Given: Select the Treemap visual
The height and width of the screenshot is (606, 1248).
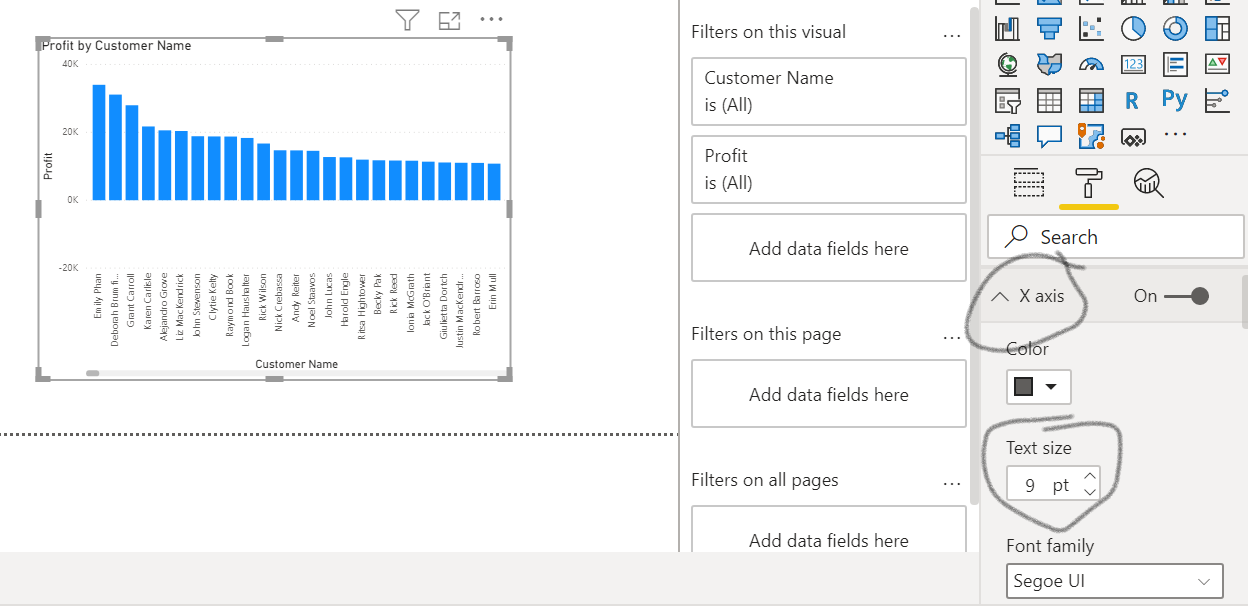Looking at the screenshot, I should (1217, 26).
